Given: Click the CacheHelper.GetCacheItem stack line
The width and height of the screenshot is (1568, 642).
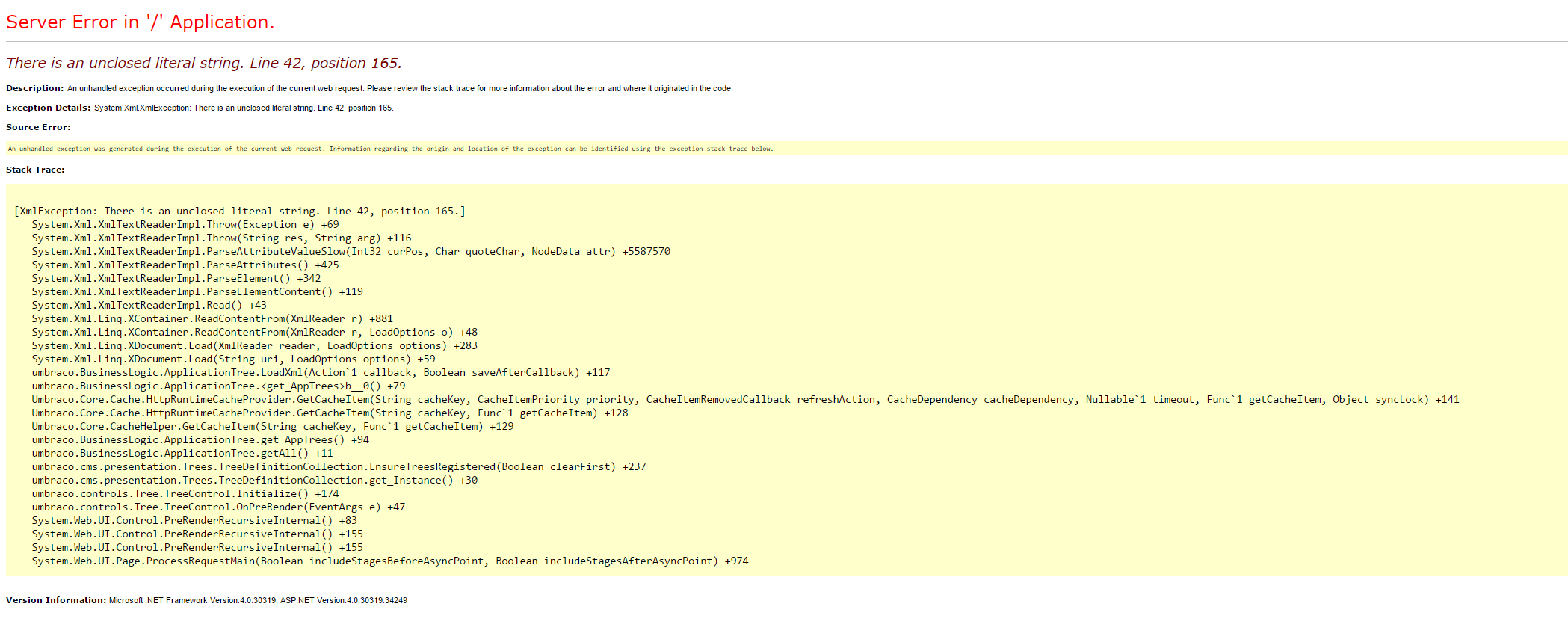Looking at the screenshot, I should click(272, 427).
